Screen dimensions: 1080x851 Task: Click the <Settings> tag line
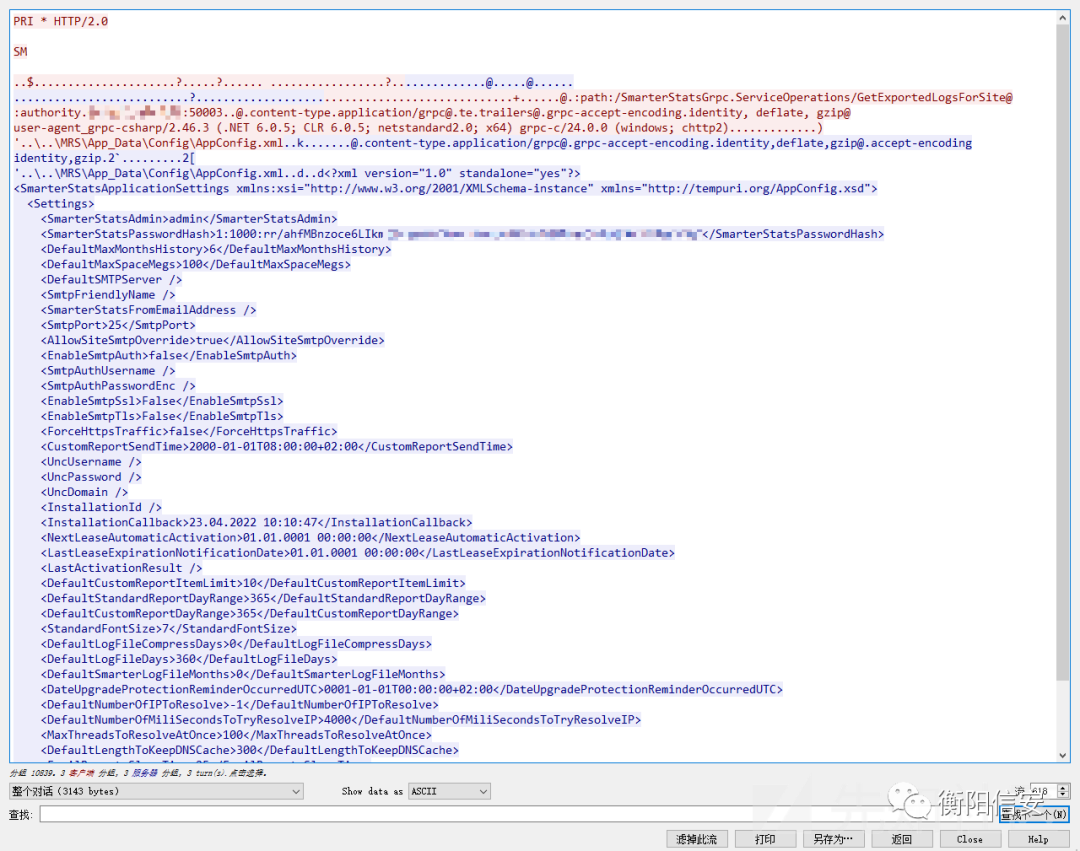61,204
